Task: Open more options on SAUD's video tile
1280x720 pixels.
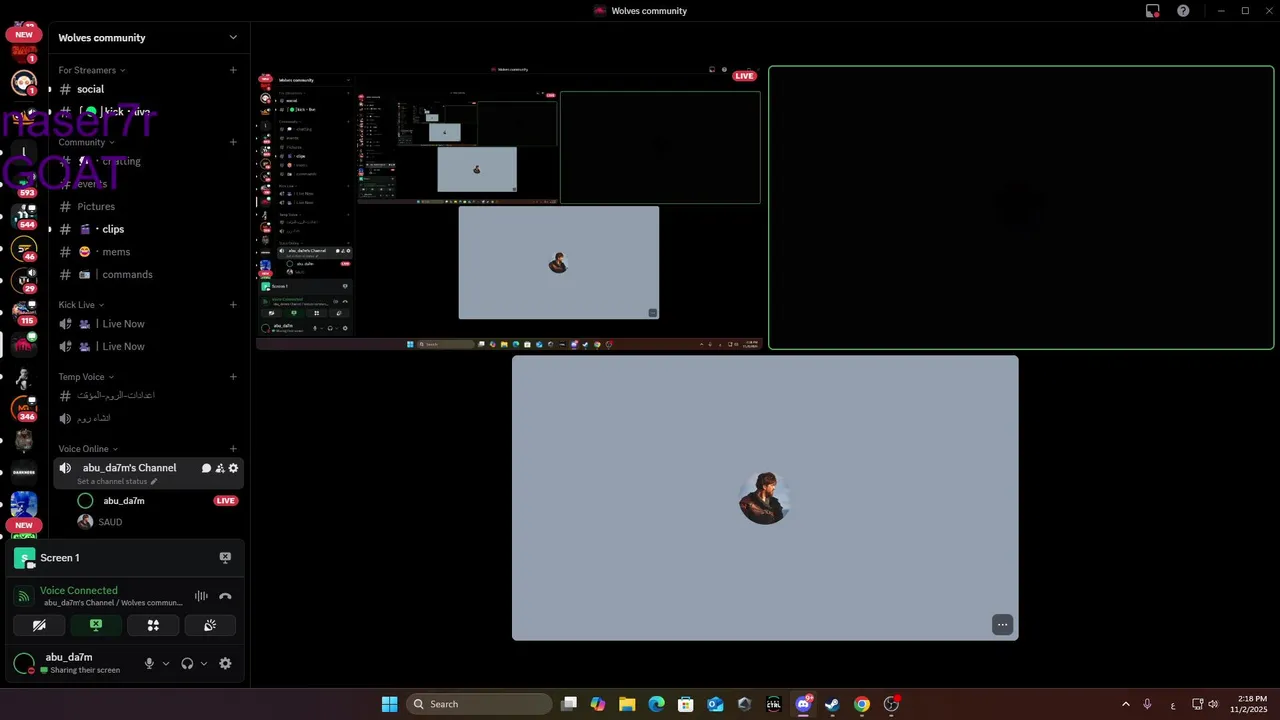Action: pos(1002,625)
